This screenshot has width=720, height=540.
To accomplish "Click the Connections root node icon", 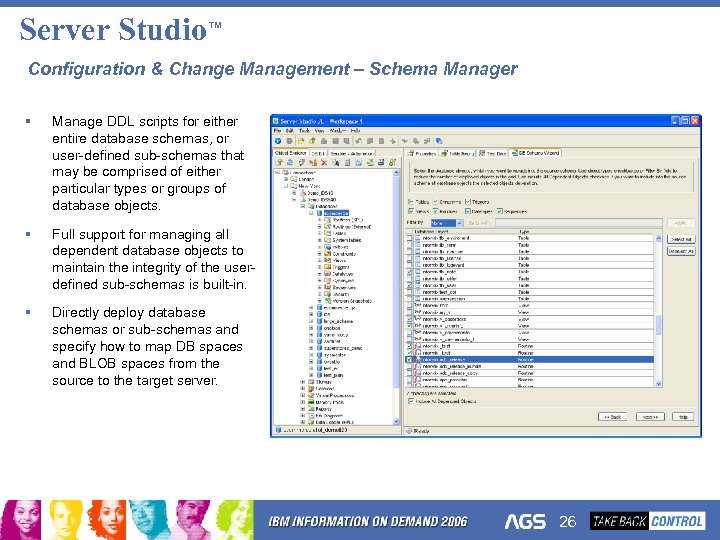I will [285, 173].
